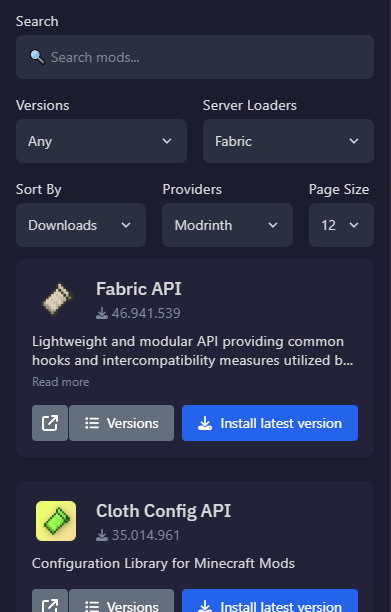
Task: Open the Server Loaders dropdown showing Fabric
Action: tap(288, 141)
